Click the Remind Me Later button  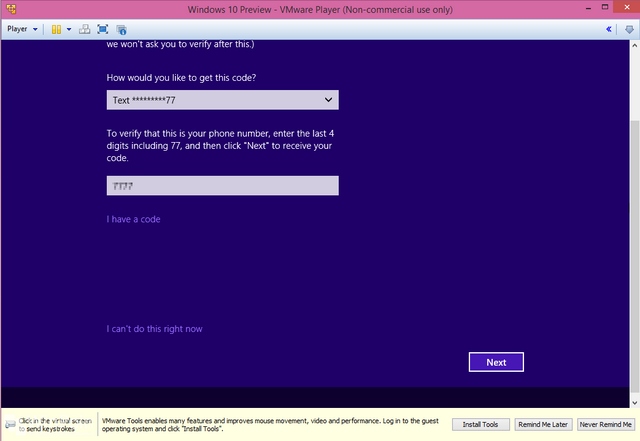pyautogui.click(x=543, y=425)
